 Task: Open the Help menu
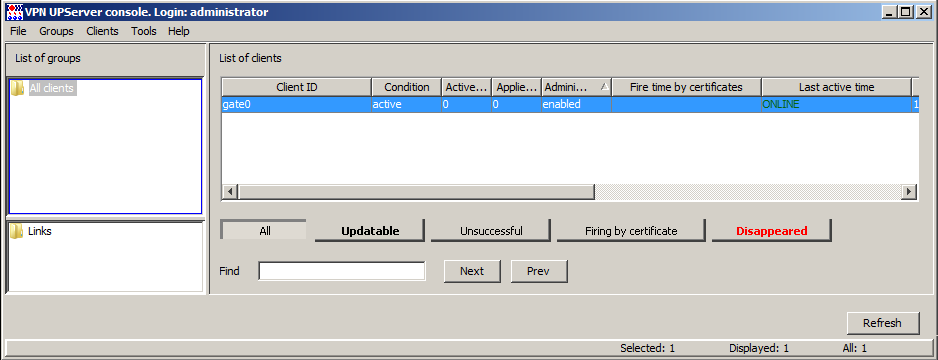coord(178,31)
